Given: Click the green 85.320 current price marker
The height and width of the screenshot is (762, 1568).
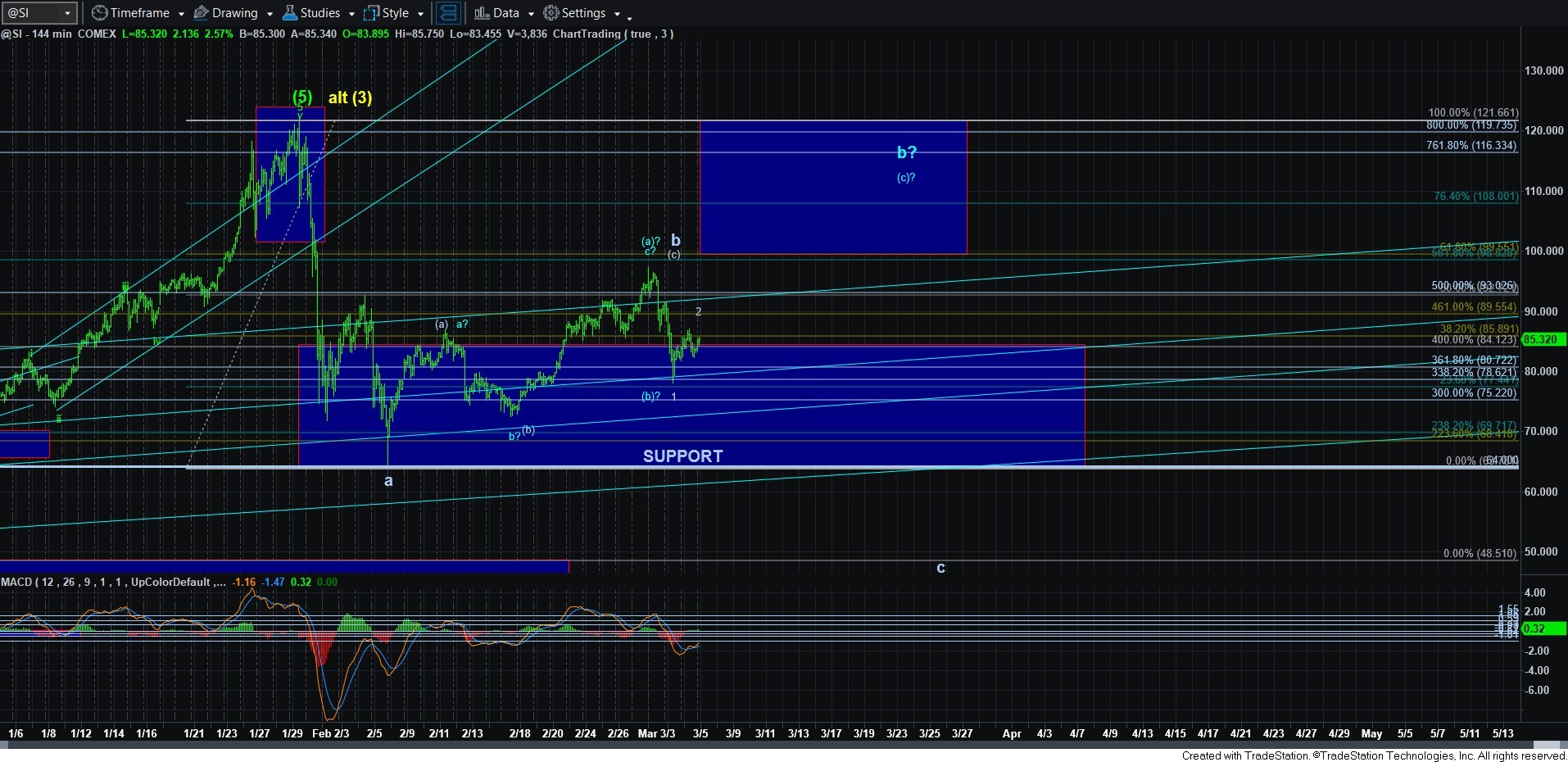Looking at the screenshot, I should tap(1543, 339).
